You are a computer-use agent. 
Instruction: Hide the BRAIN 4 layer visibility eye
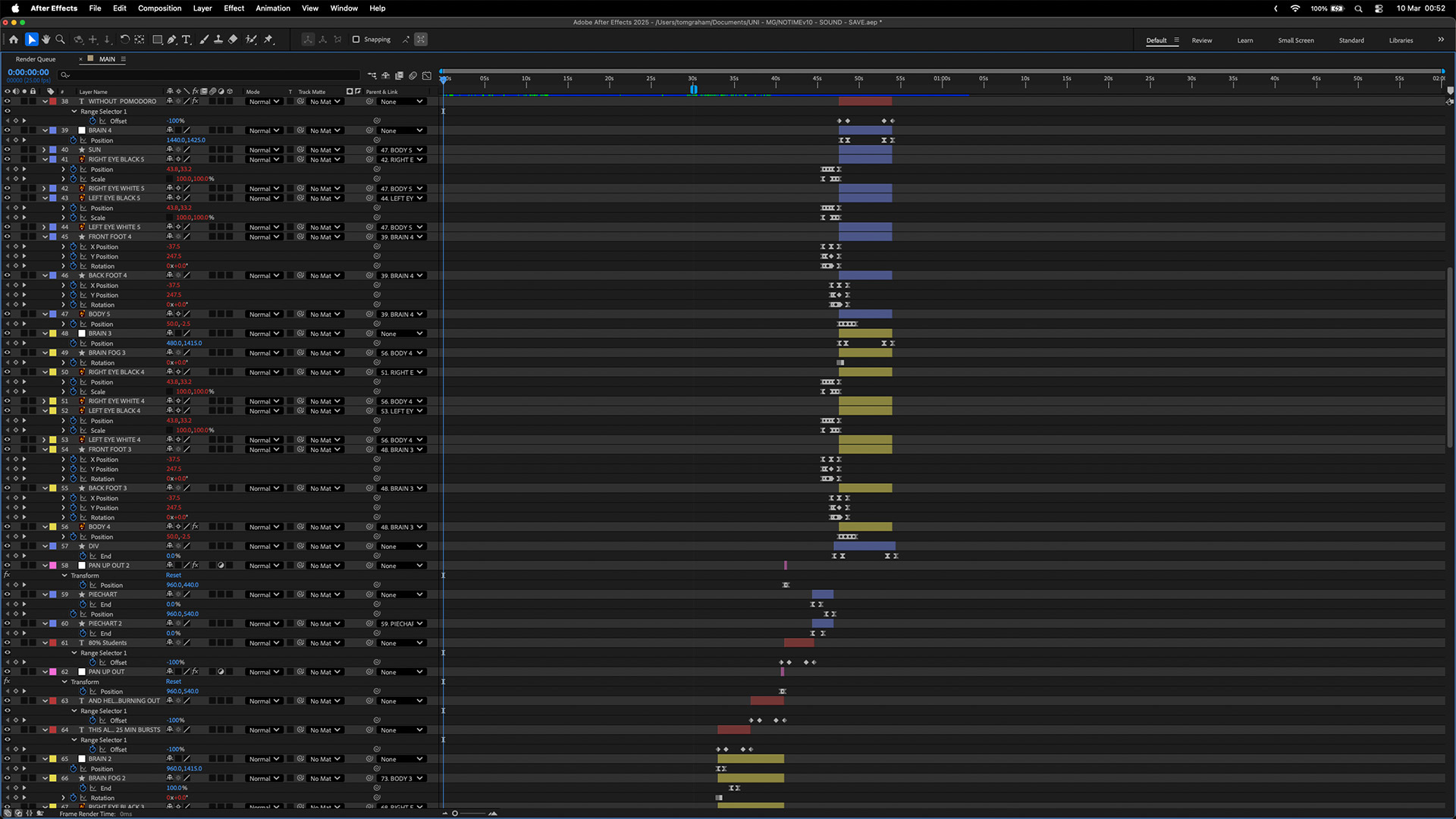pyautogui.click(x=8, y=130)
